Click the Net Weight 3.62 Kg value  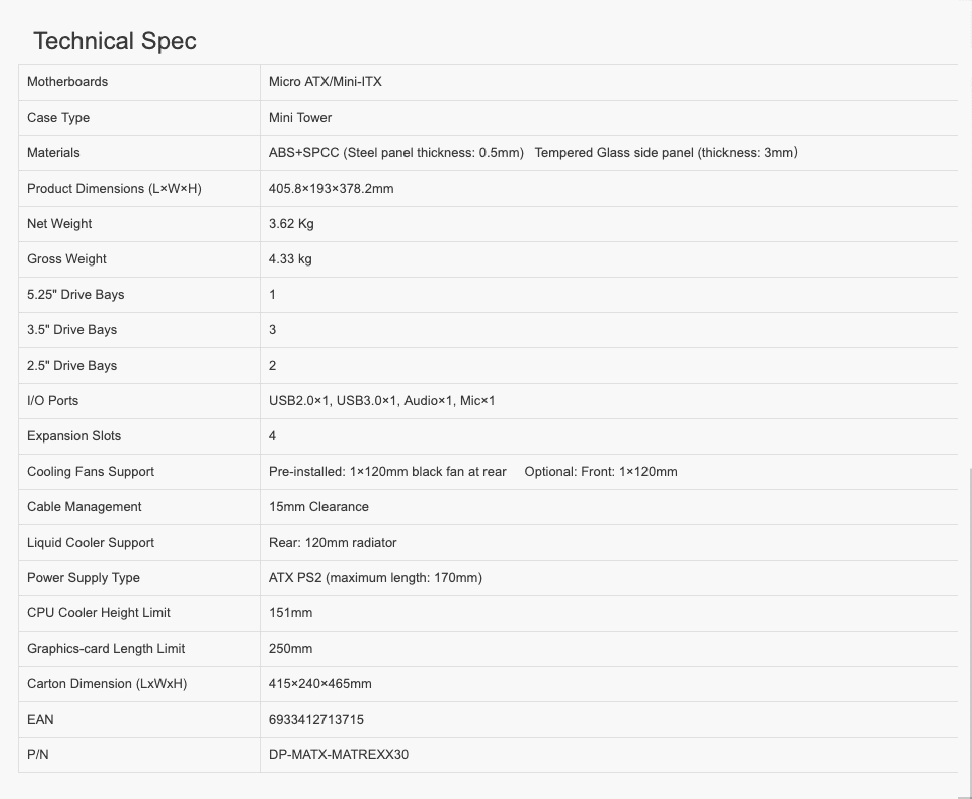291,224
